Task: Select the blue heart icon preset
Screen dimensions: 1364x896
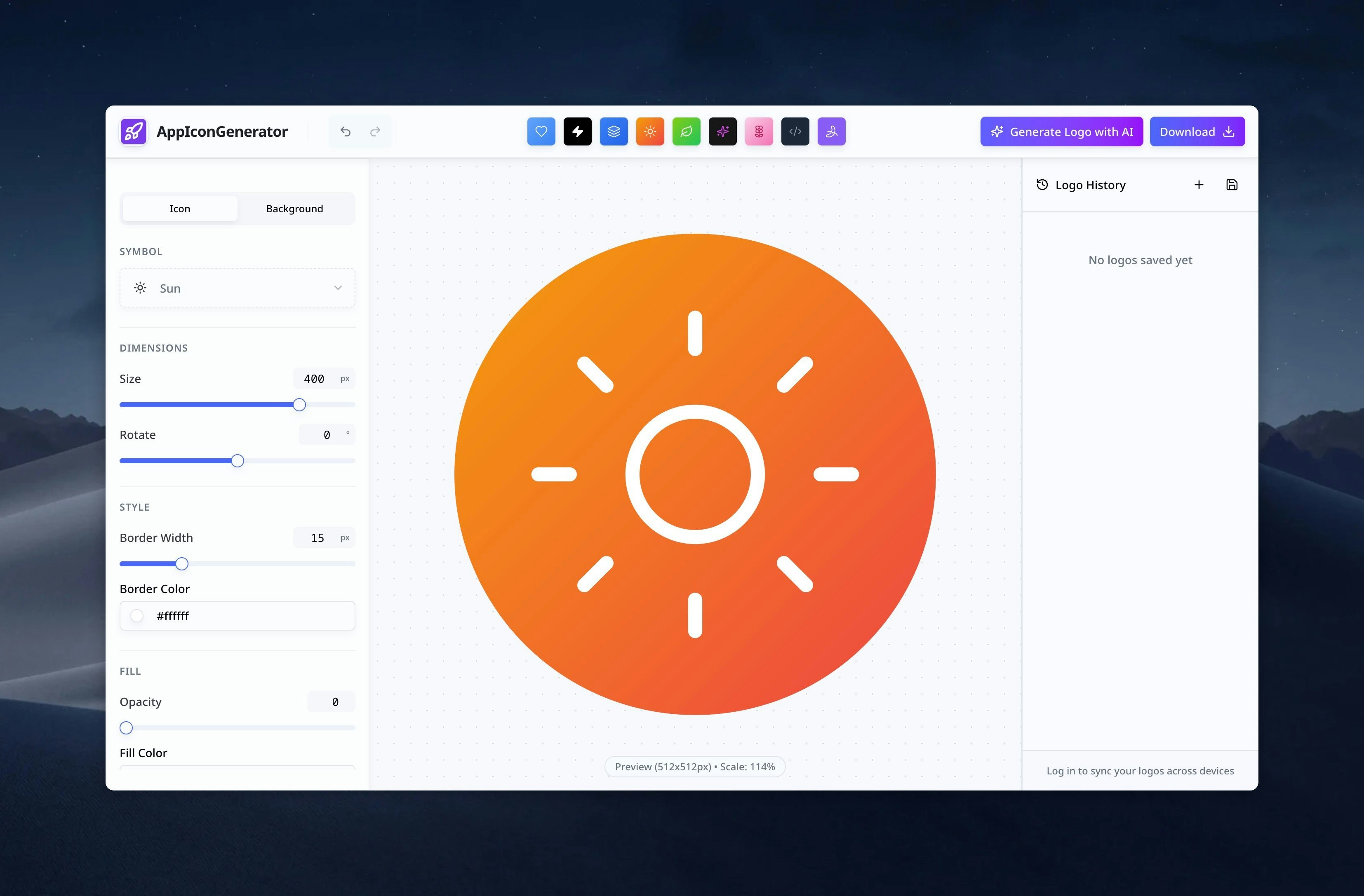Action: 541,131
